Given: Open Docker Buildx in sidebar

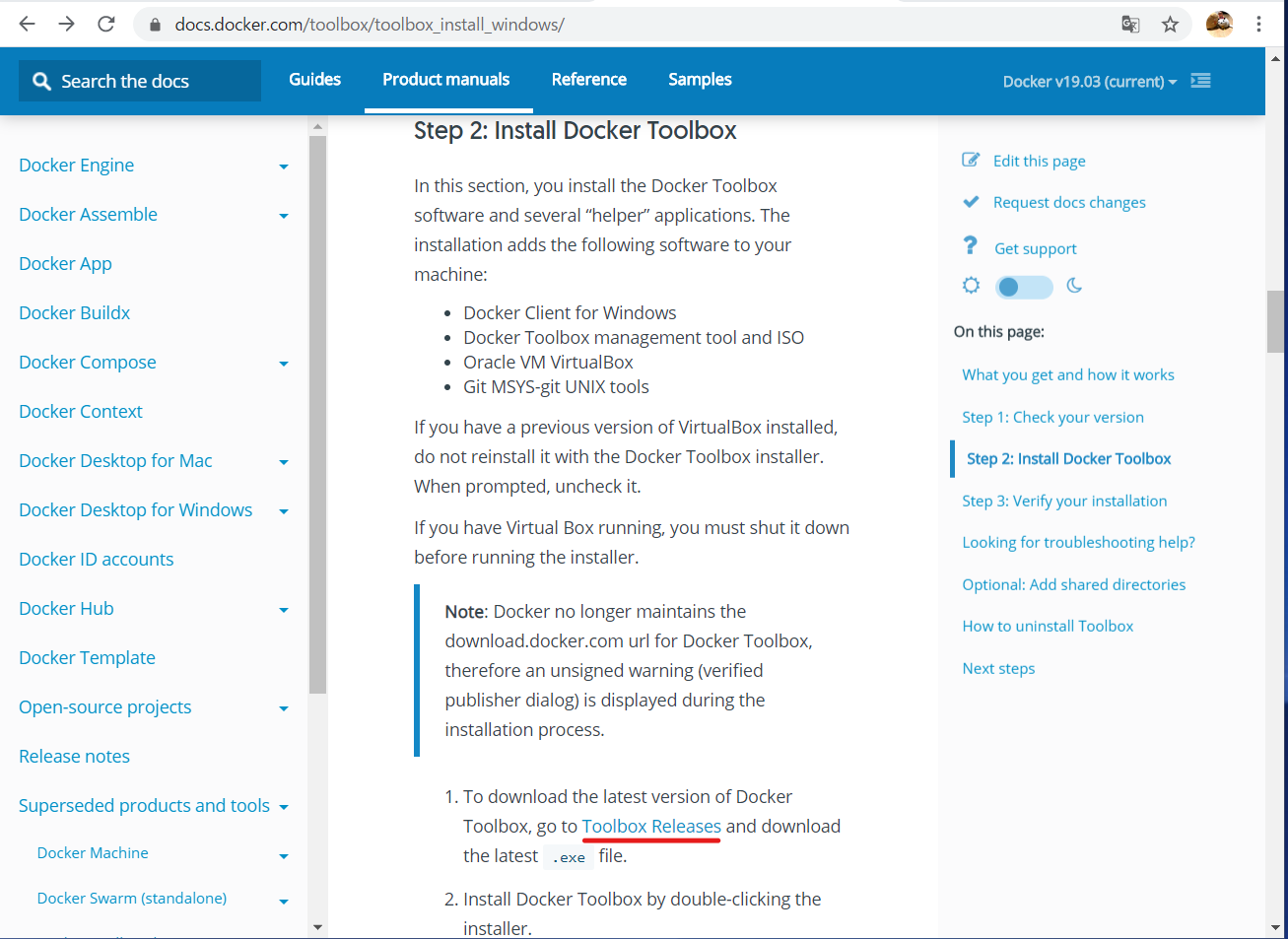Looking at the screenshot, I should click(74, 312).
